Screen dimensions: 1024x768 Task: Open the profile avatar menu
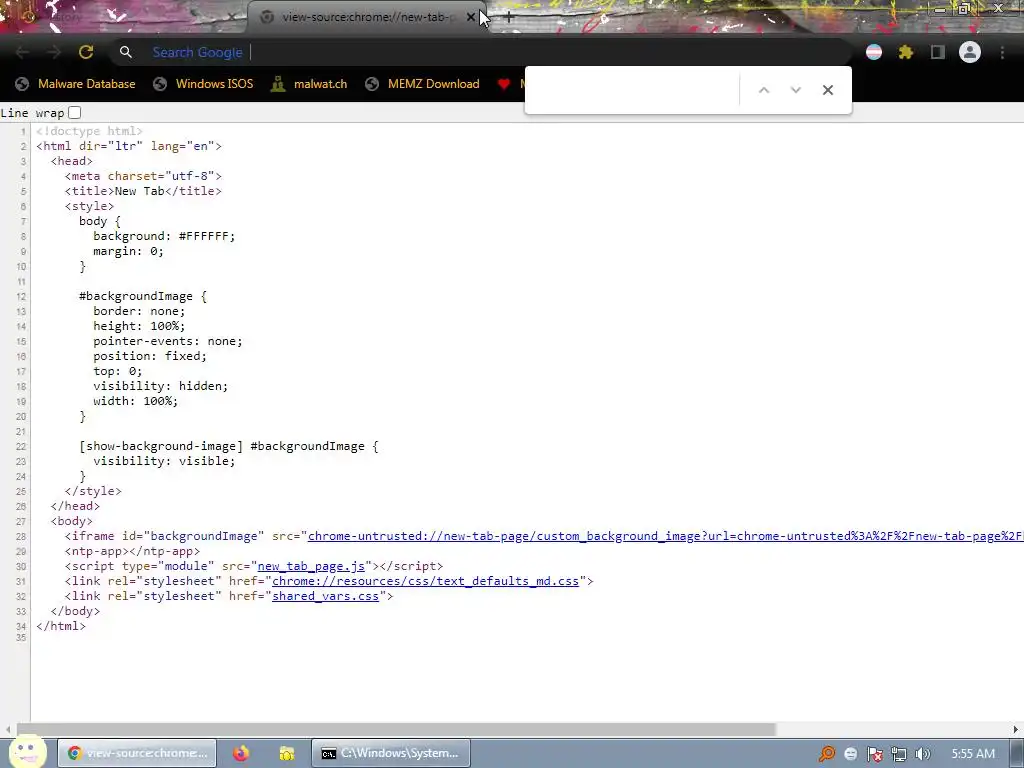tap(970, 52)
